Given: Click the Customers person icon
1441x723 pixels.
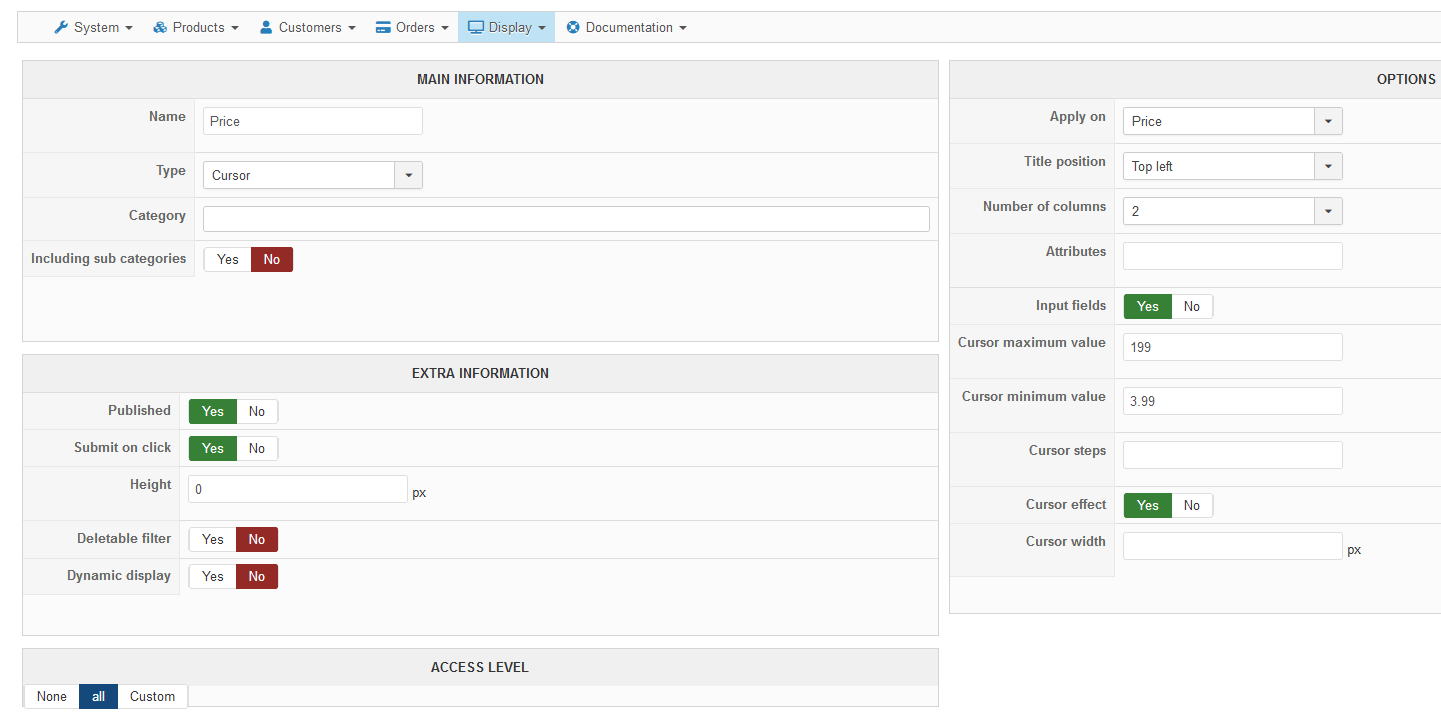Looking at the screenshot, I should [266, 28].
